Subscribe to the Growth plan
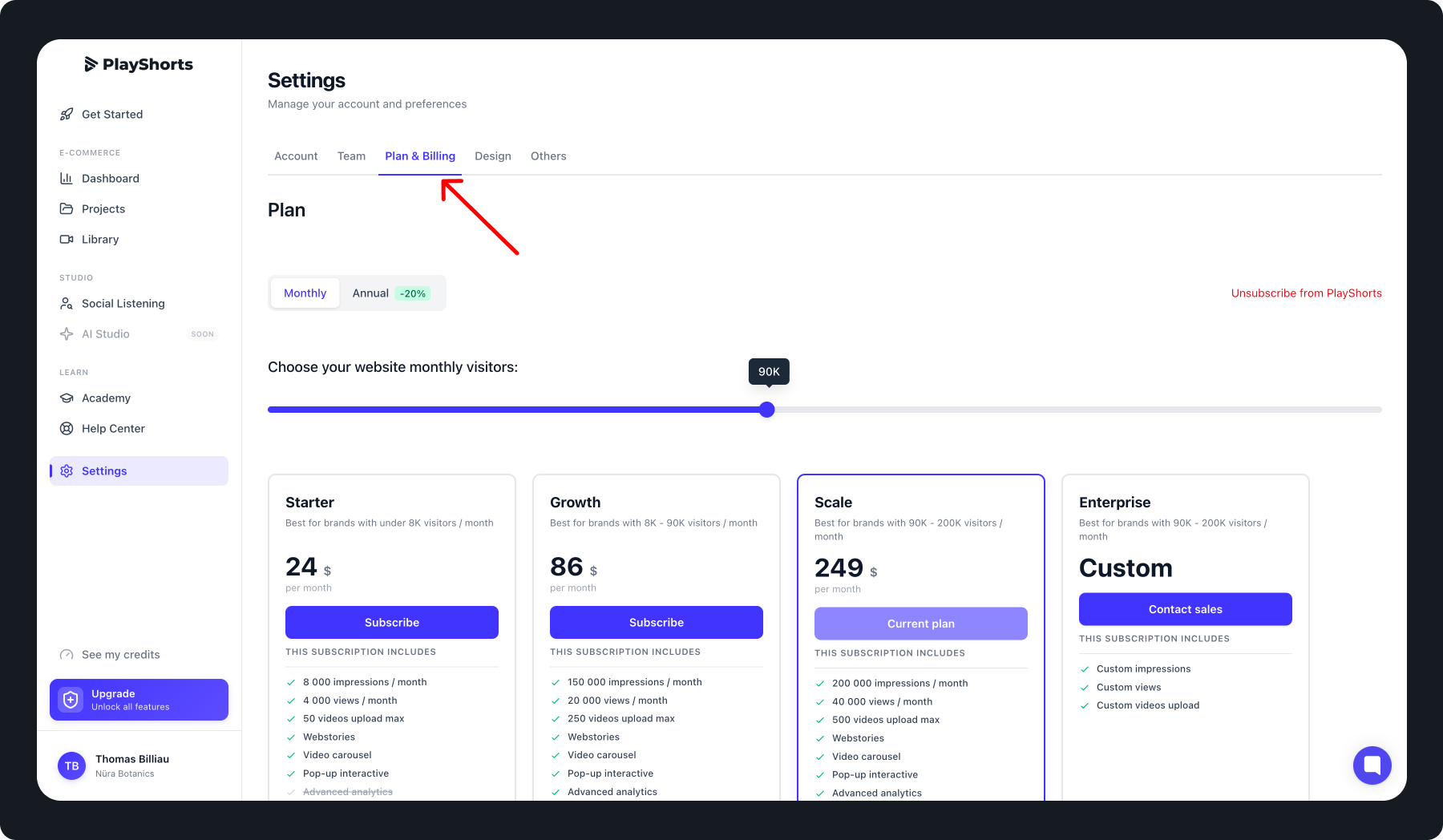The image size is (1443, 840). tap(657, 623)
